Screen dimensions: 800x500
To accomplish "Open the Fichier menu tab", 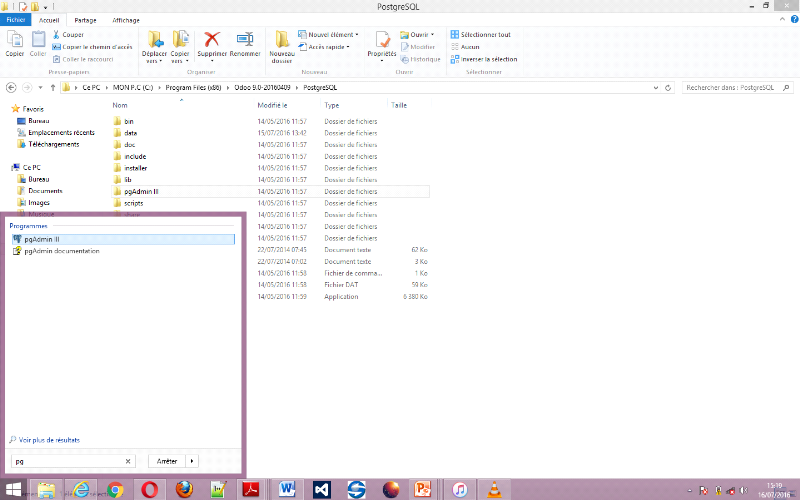I will click(x=16, y=20).
